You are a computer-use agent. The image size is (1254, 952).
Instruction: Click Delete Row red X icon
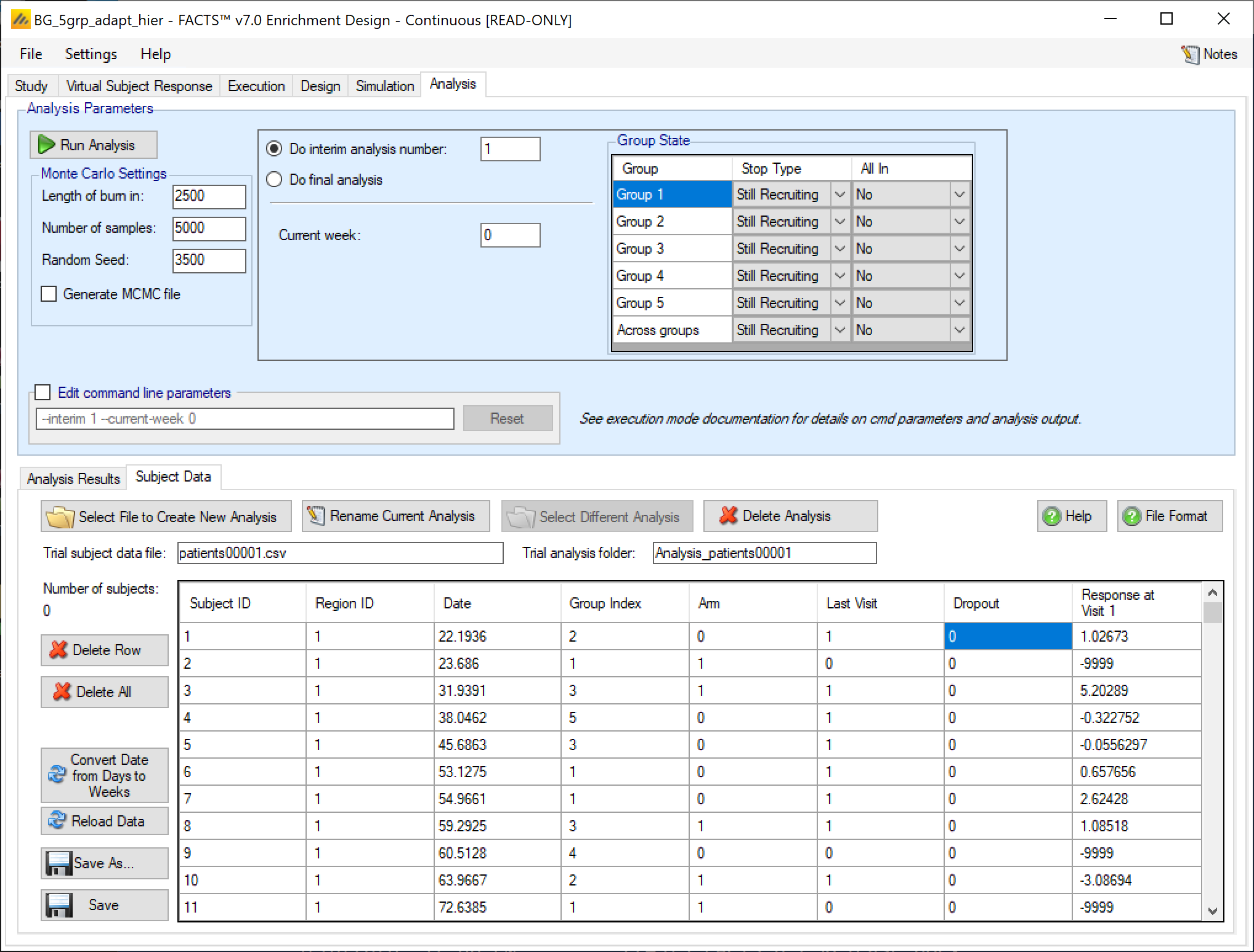pos(59,650)
